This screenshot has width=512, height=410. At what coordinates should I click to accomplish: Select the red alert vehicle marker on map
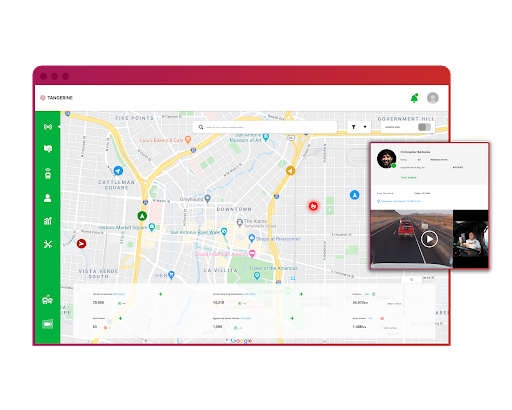(313, 206)
